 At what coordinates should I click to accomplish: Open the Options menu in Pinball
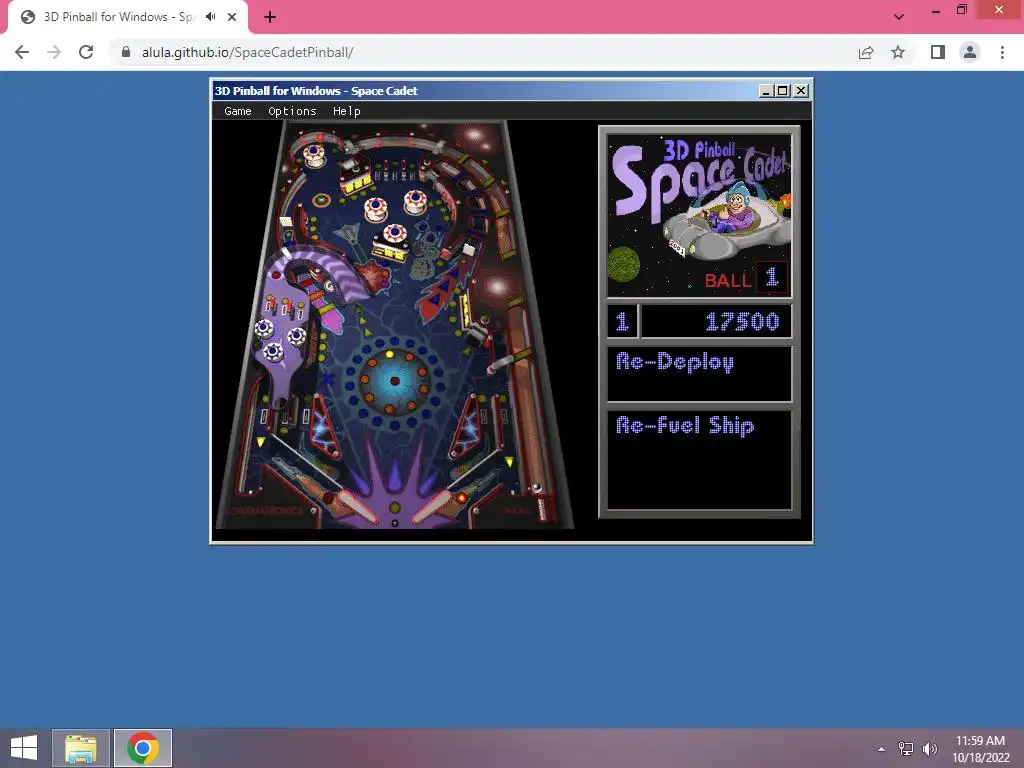(x=292, y=111)
